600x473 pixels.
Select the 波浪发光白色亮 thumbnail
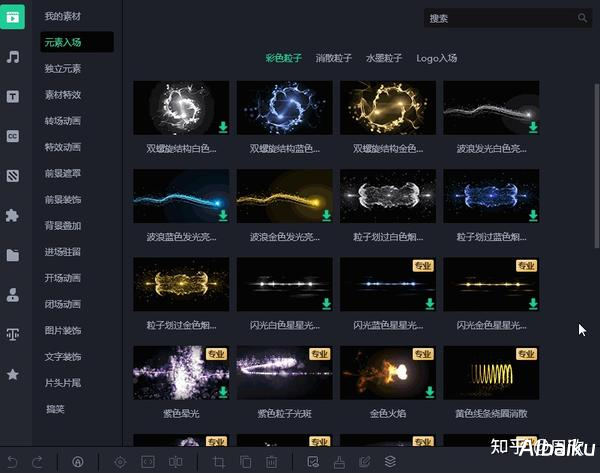tap(491, 108)
